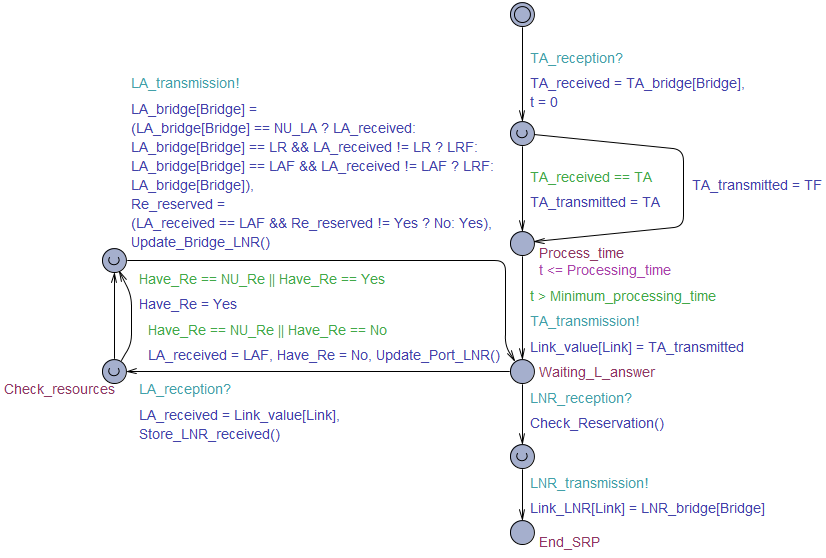Select the Waiting_L_answer location circle
826x558 pixels.
click(522, 371)
